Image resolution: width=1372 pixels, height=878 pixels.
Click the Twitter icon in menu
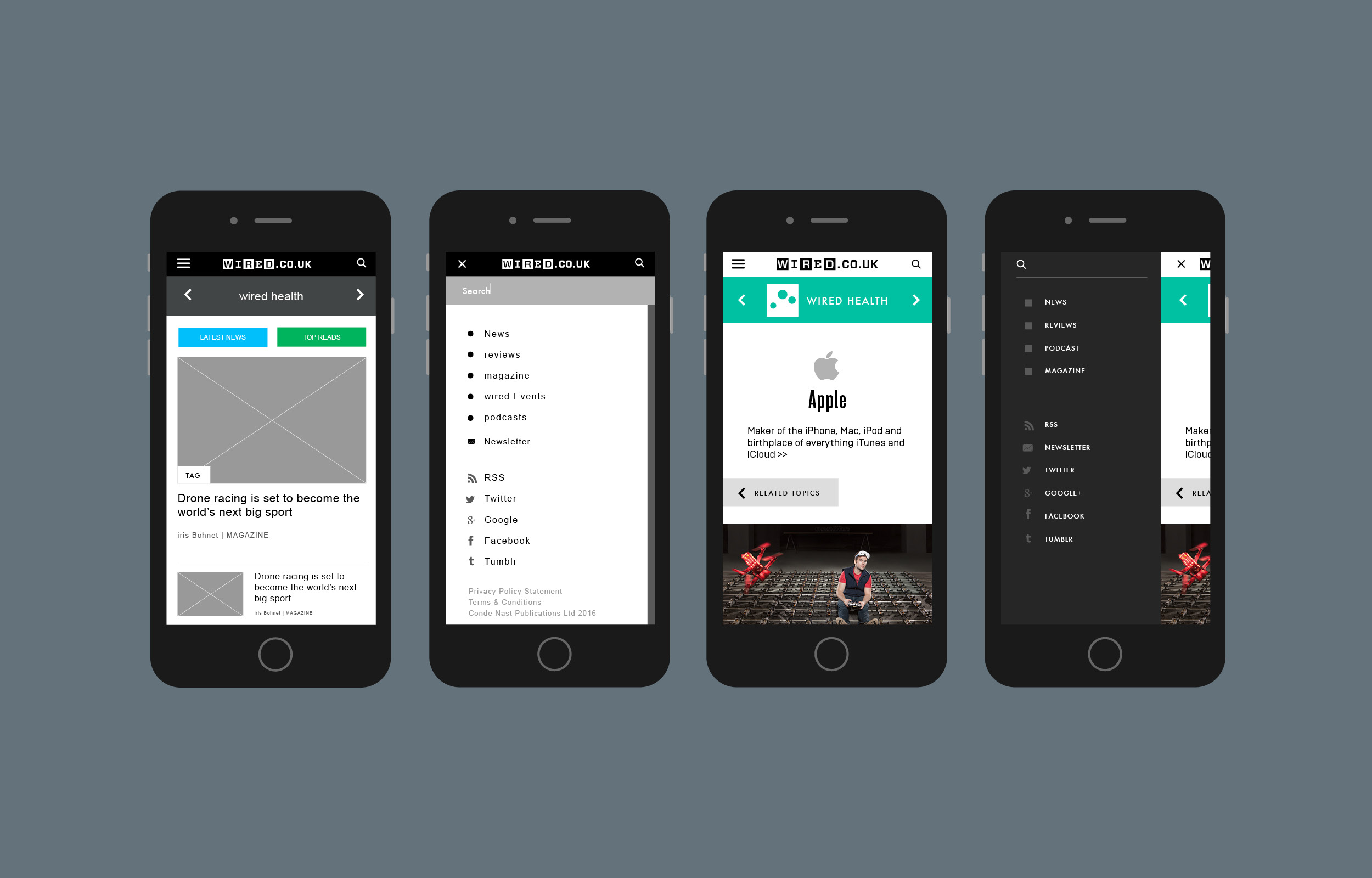click(470, 500)
